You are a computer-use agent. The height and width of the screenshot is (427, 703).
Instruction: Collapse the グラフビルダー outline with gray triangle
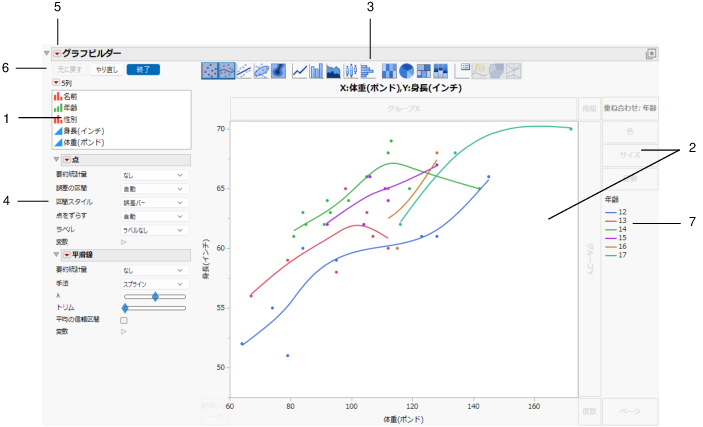click(46, 53)
